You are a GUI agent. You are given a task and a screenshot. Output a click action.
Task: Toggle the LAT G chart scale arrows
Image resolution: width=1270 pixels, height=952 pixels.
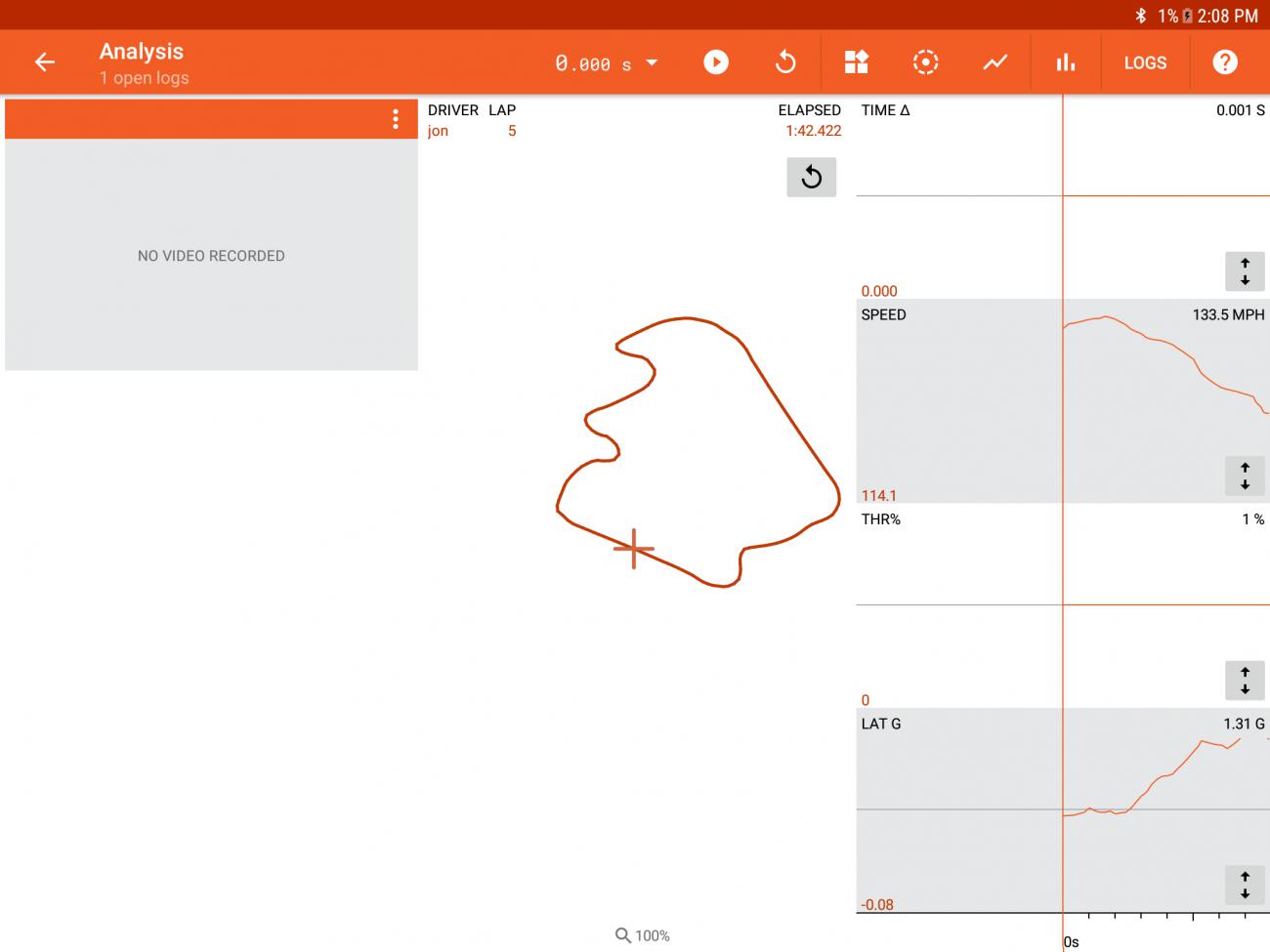coord(1245,886)
